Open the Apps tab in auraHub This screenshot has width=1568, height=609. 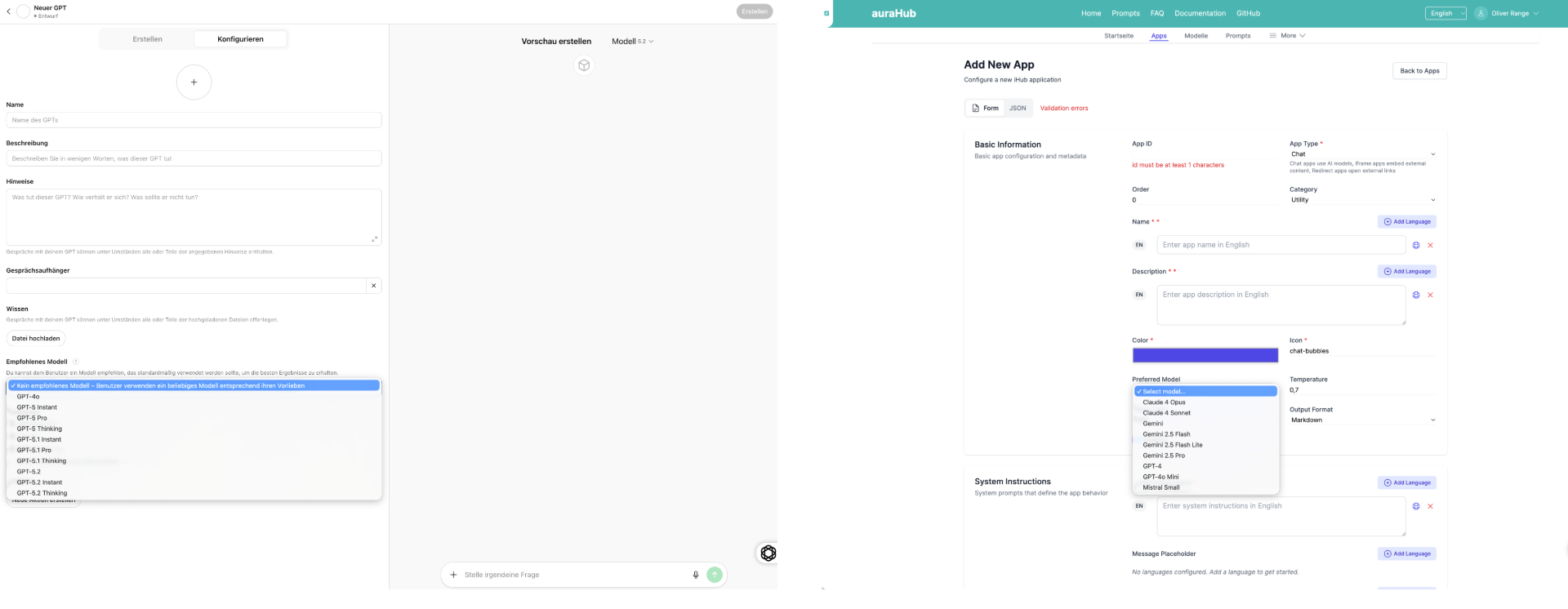(1159, 36)
